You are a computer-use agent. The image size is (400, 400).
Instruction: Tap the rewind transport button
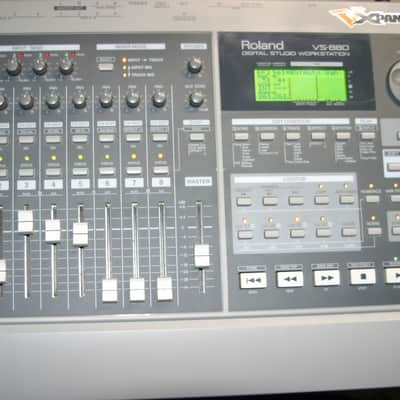coord(290,279)
